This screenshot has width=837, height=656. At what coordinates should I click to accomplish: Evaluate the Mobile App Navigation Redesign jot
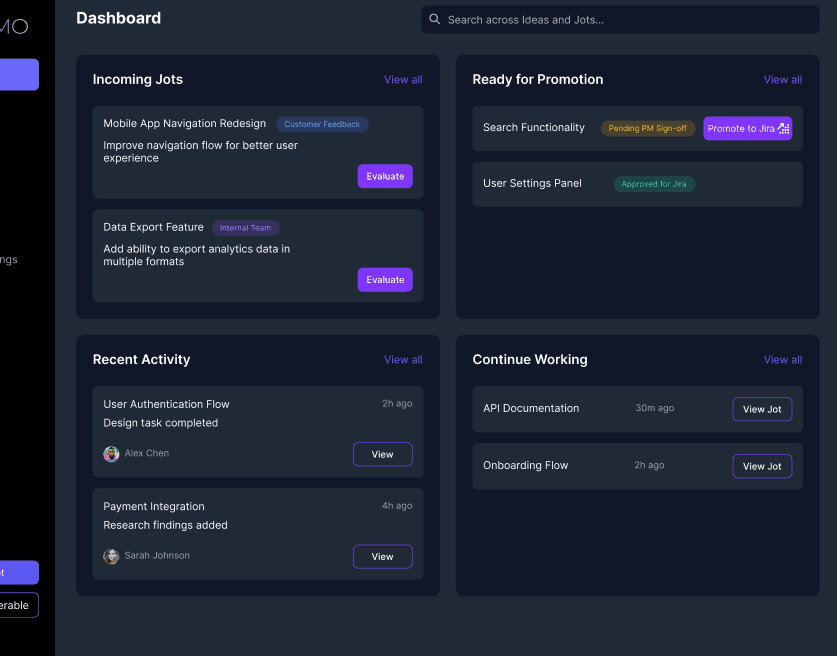385,176
